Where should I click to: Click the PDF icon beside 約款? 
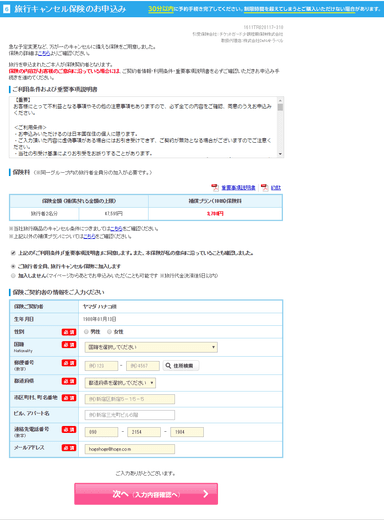coord(264,188)
